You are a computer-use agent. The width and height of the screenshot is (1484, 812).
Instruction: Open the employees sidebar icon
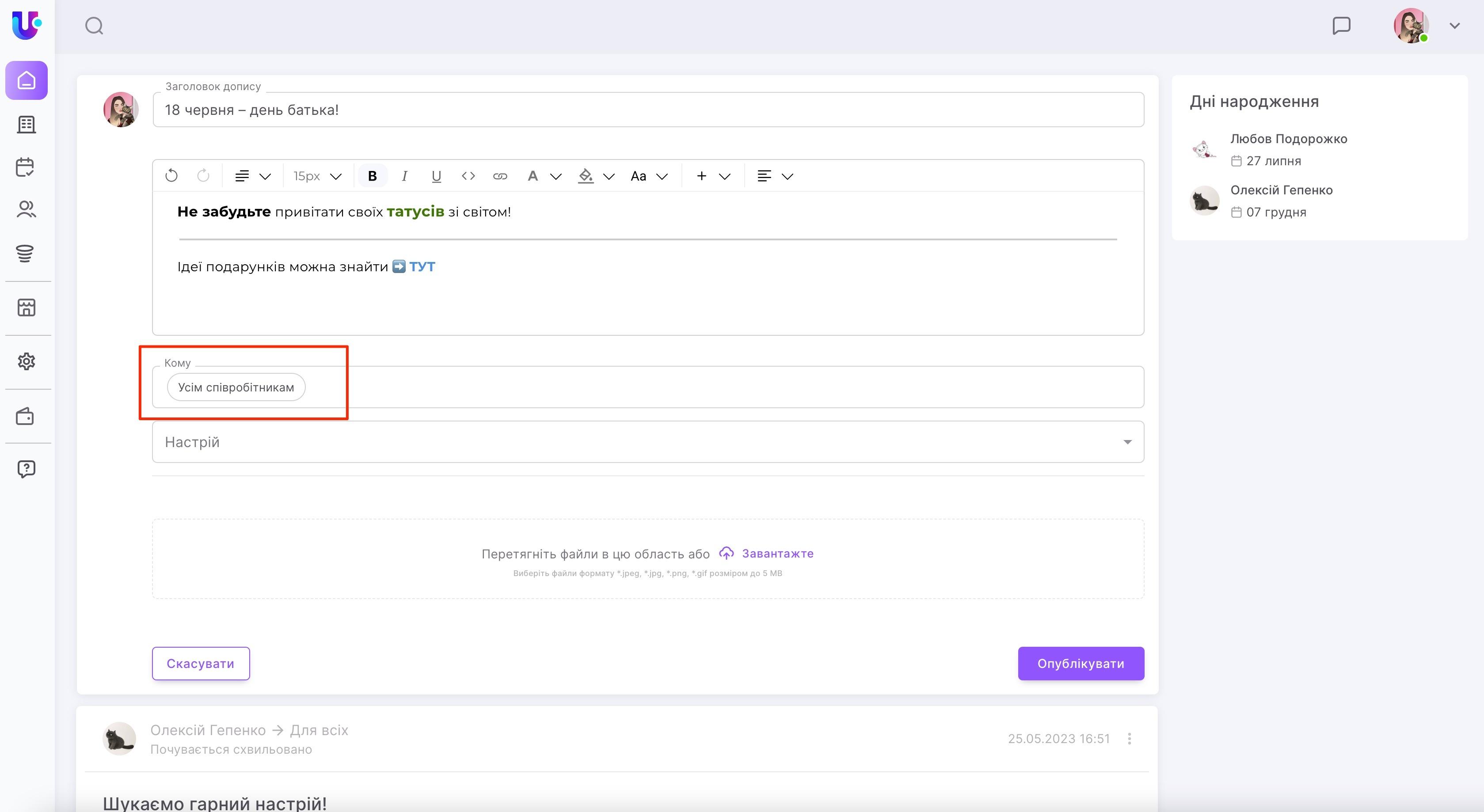coord(26,209)
